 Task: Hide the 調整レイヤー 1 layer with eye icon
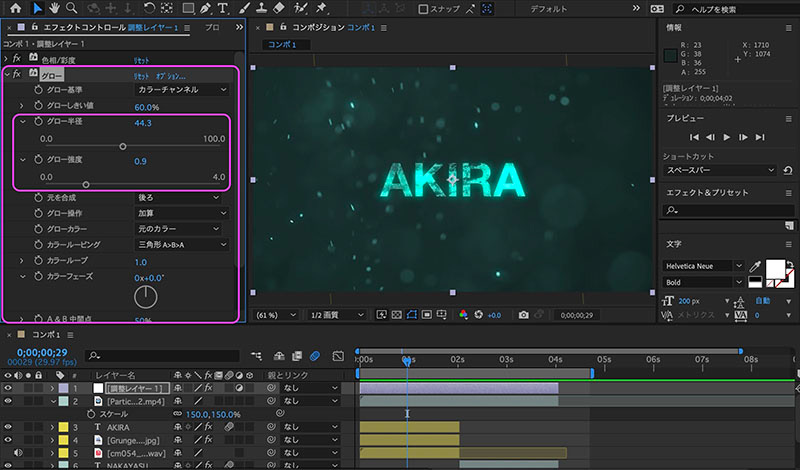pyautogui.click(x=8, y=388)
